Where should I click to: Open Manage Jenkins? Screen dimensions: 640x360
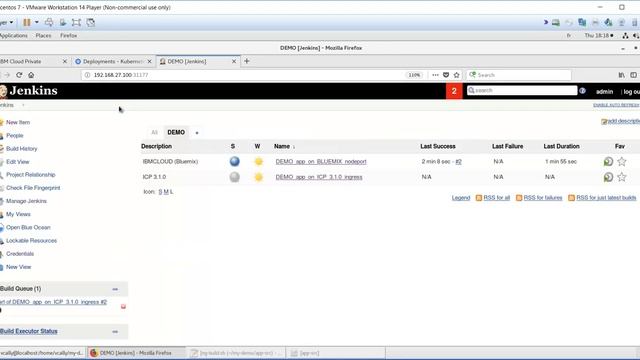[26, 201]
